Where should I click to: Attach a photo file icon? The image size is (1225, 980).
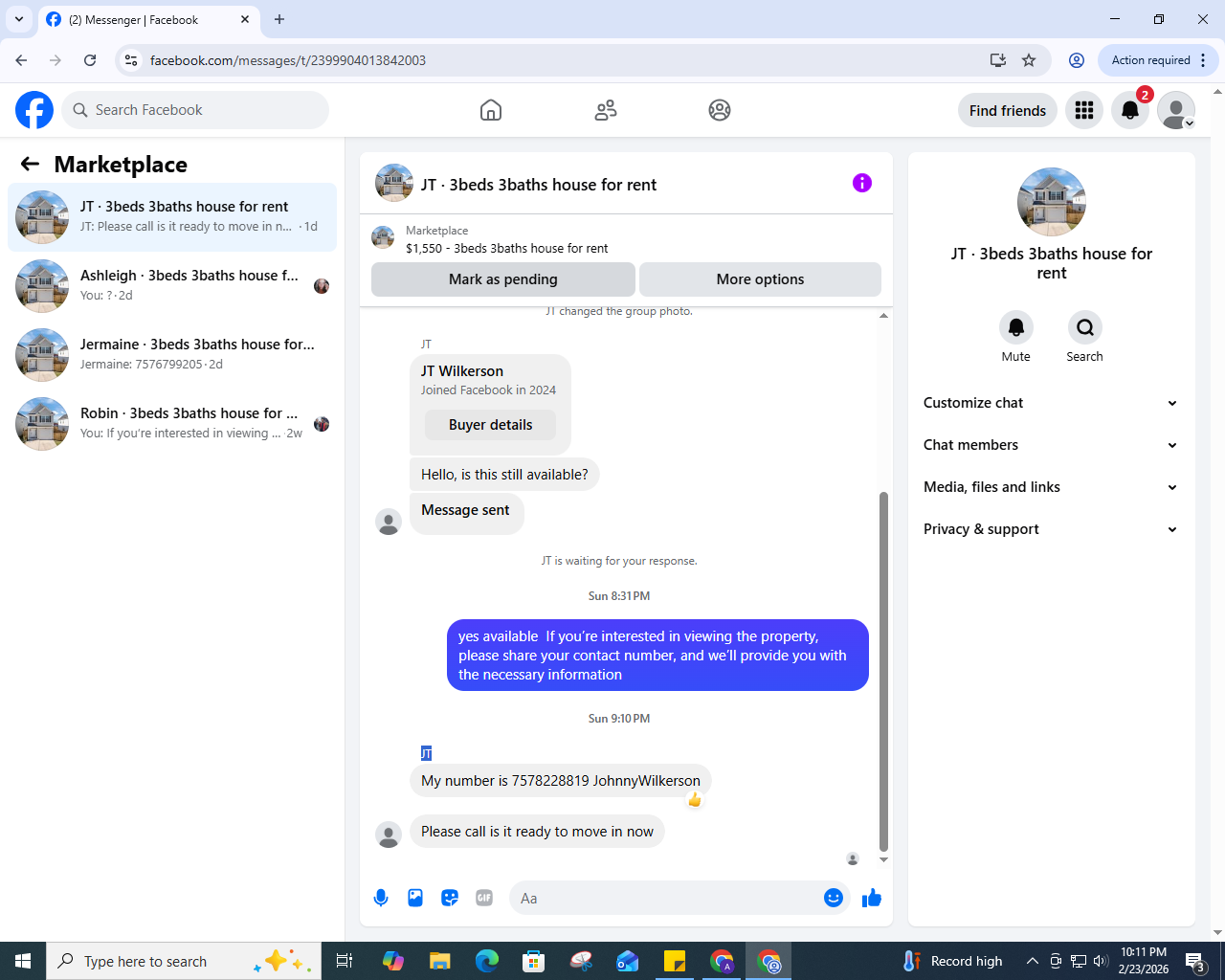[x=415, y=898]
